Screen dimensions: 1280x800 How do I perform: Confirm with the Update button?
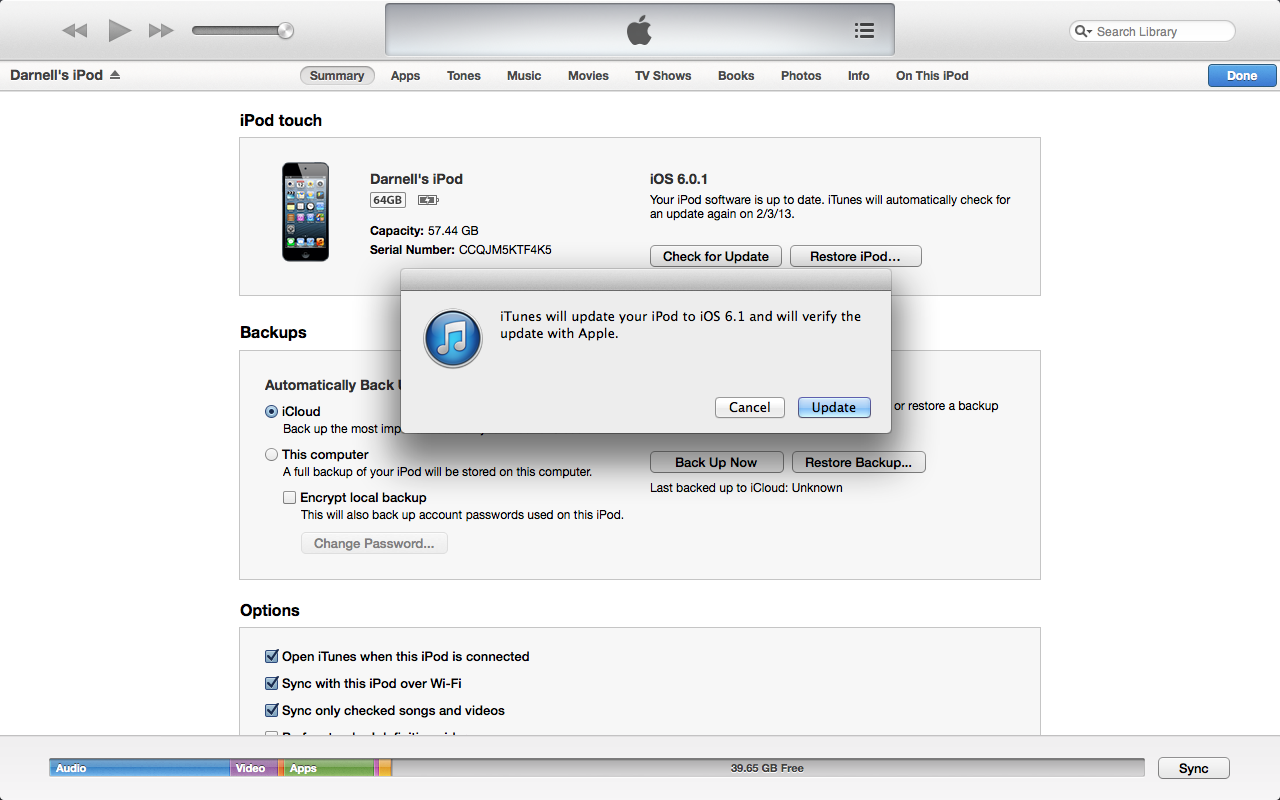(x=834, y=407)
